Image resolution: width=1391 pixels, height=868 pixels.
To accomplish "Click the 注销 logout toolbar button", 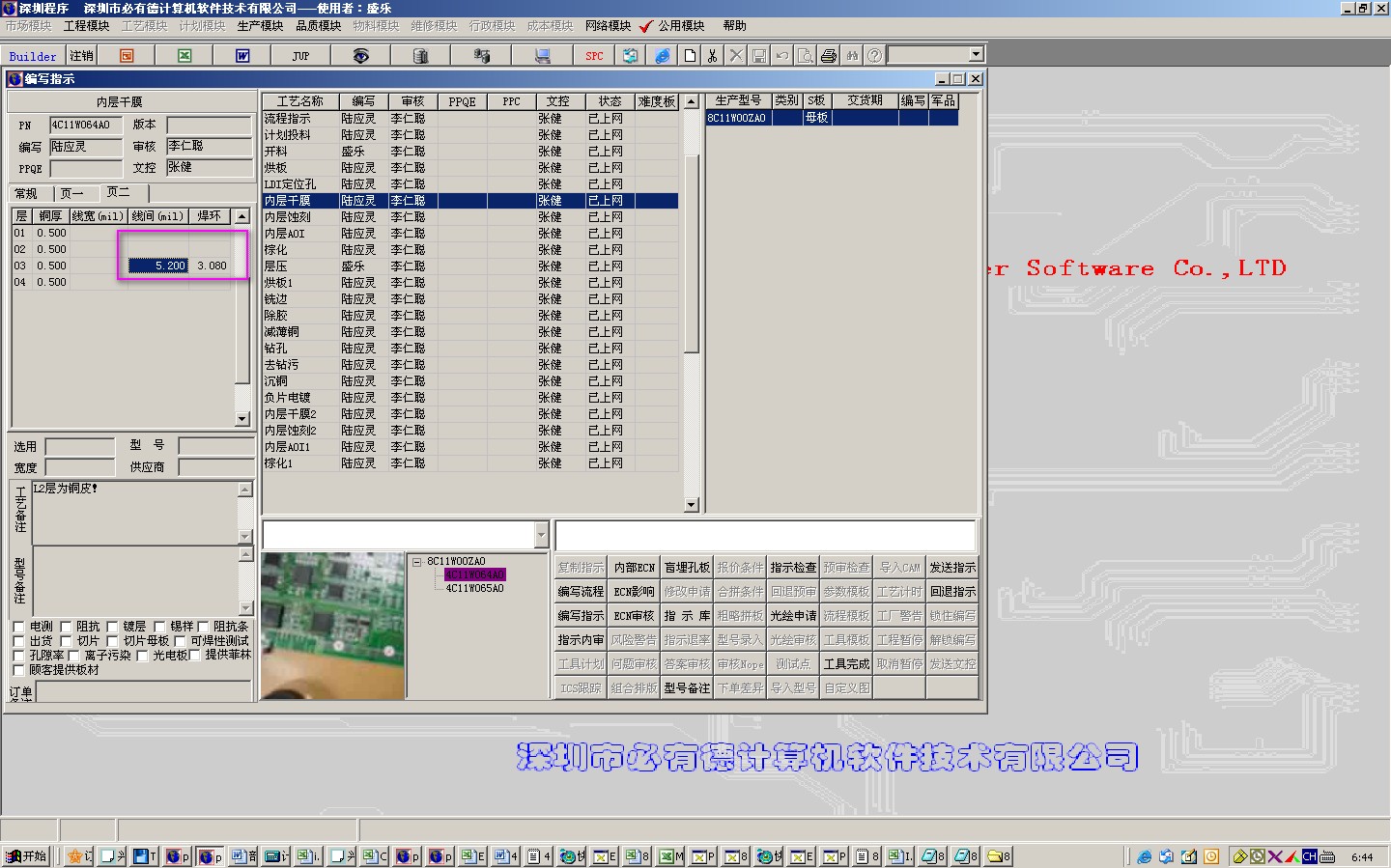I will coord(82,56).
